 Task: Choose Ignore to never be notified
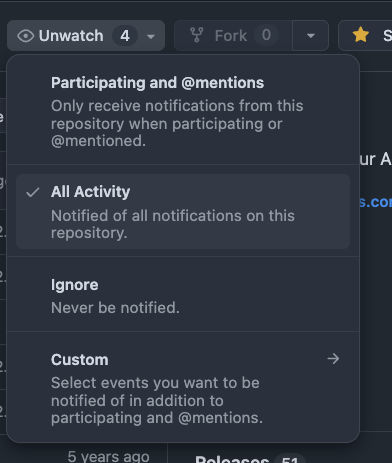[183, 296]
